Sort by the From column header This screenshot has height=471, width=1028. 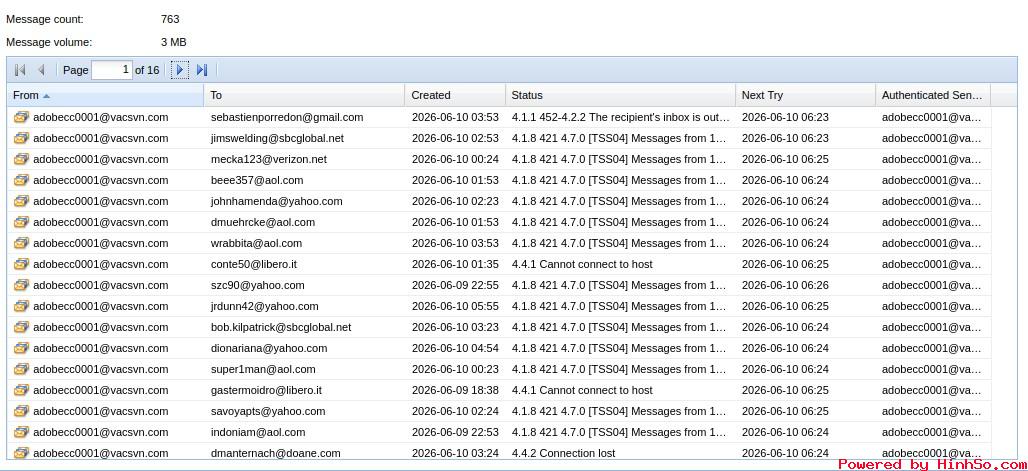pos(106,95)
